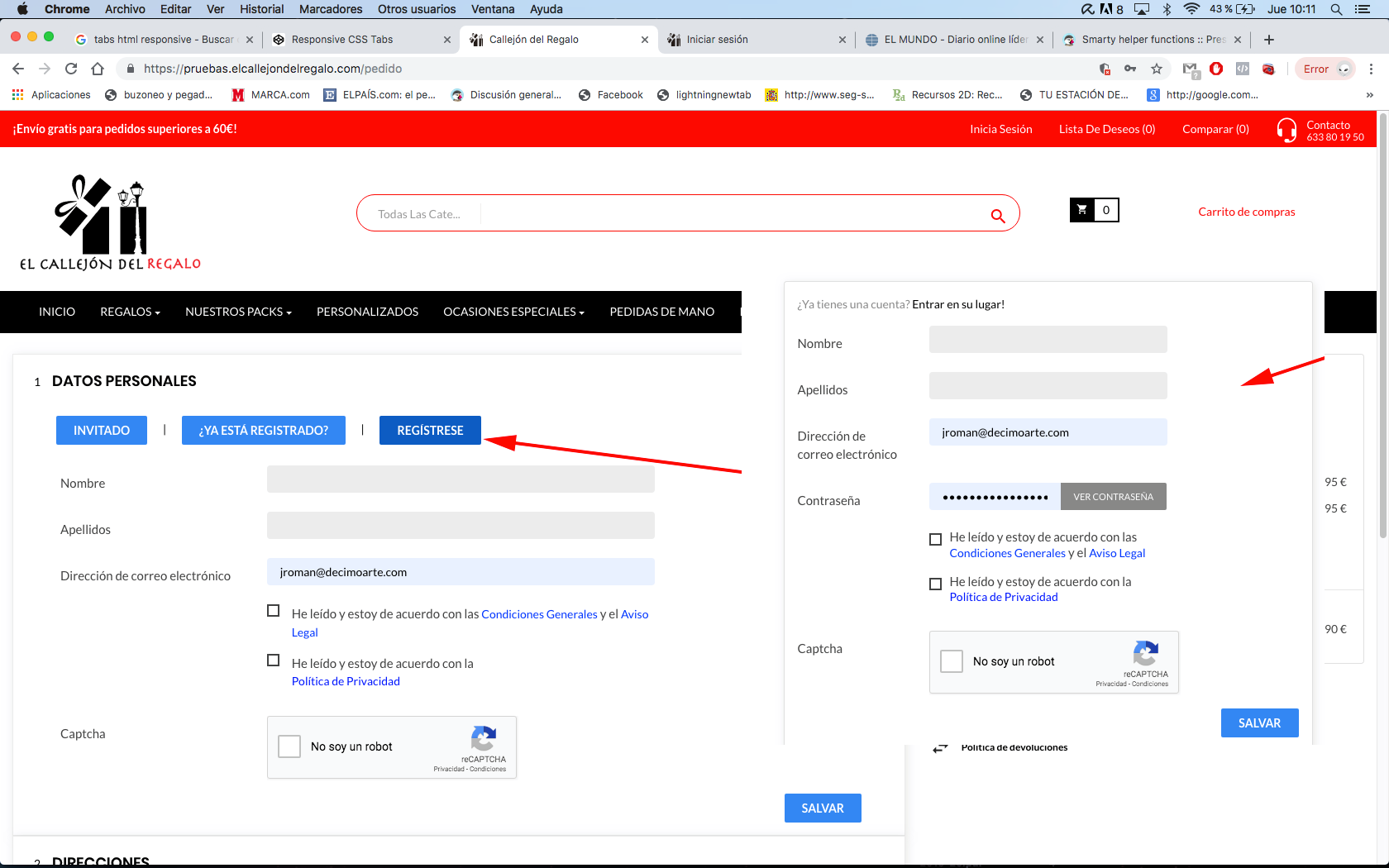
Task: Switch to the Iniciar sesión tab
Action: pos(757,40)
